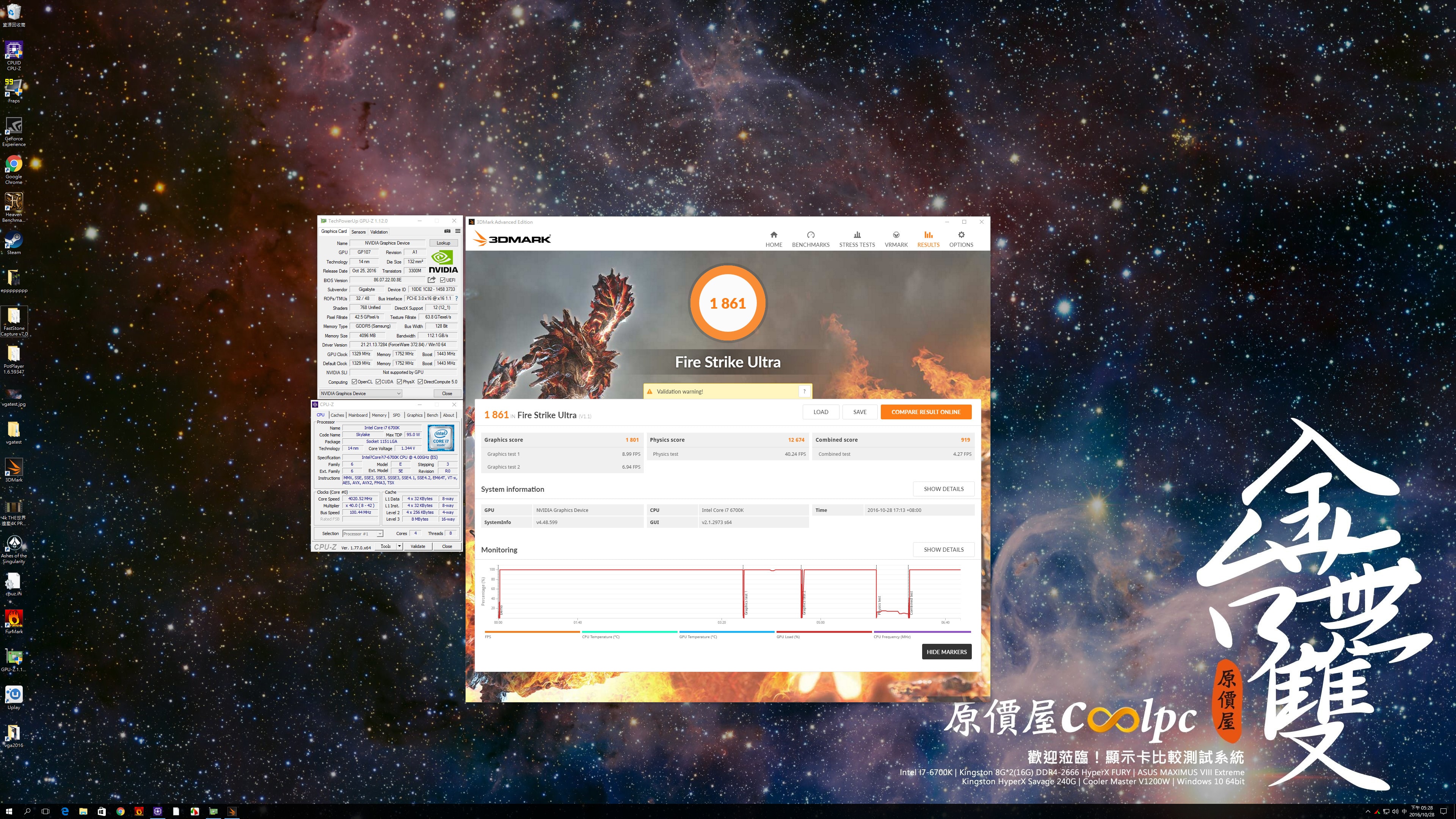
Task: Open the Fraps desktop icon
Action: point(14,91)
